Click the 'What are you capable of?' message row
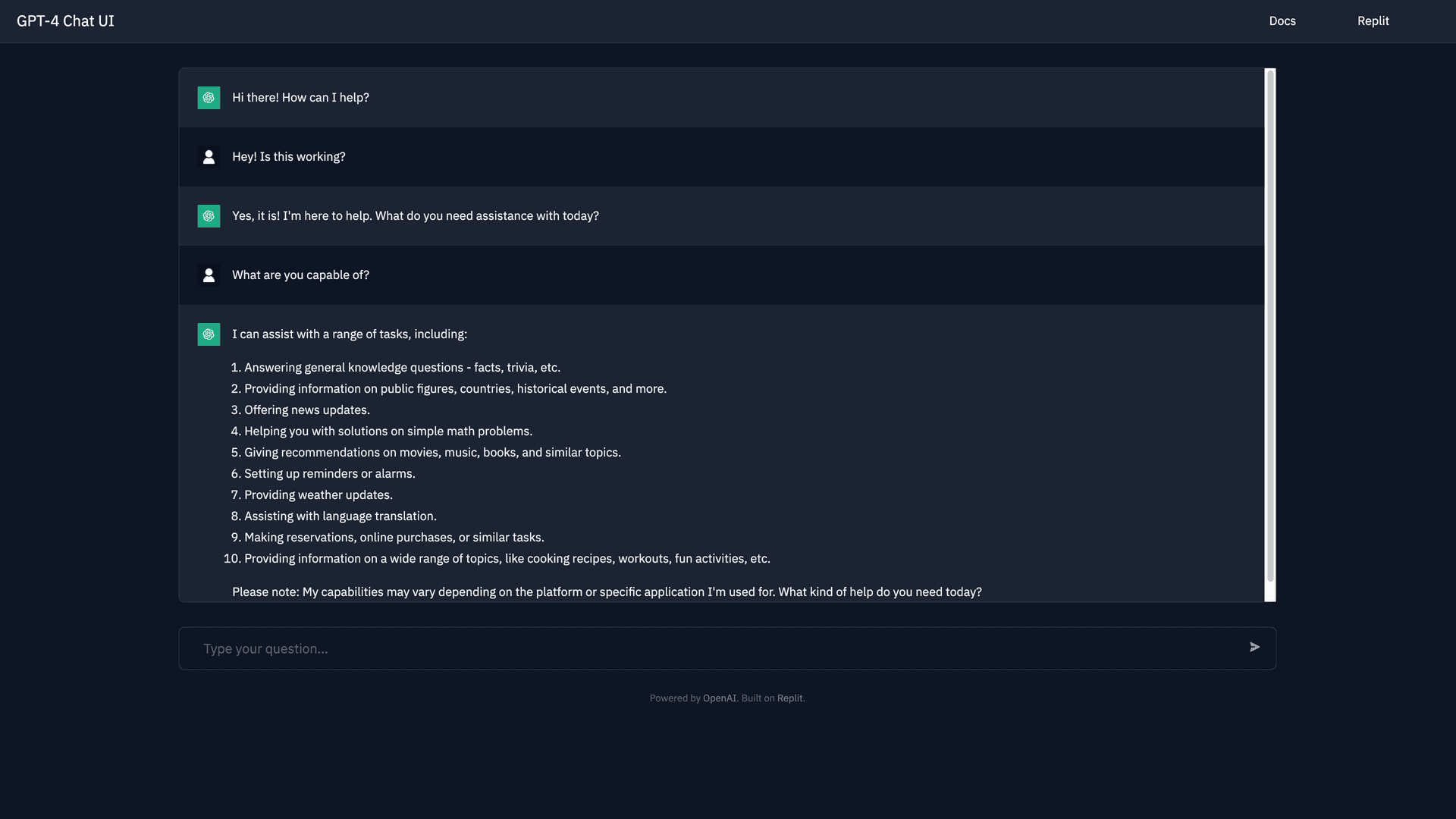Screen dimensions: 1456x819 pyautogui.click(x=300, y=275)
